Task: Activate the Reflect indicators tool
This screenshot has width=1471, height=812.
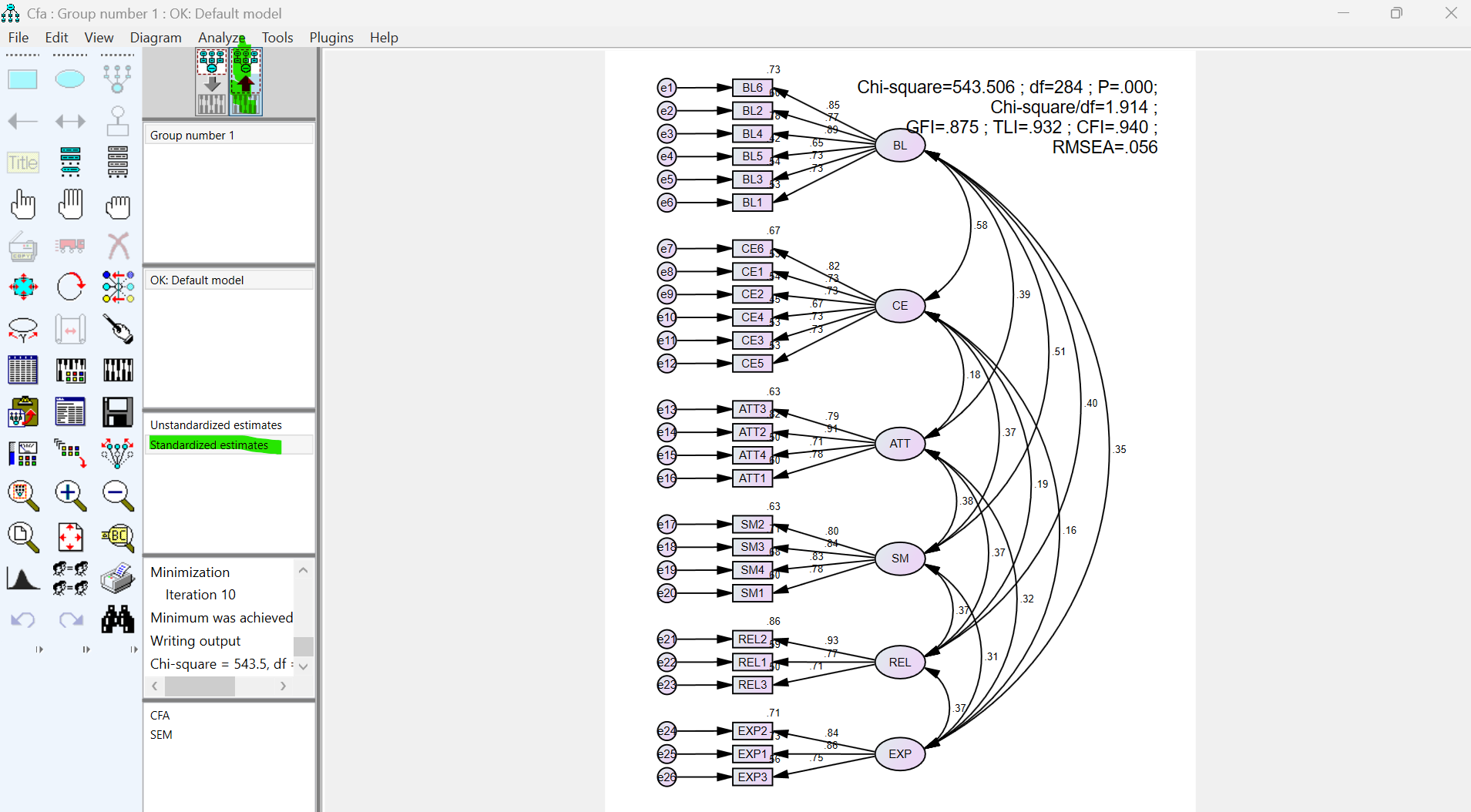Action: tap(117, 287)
